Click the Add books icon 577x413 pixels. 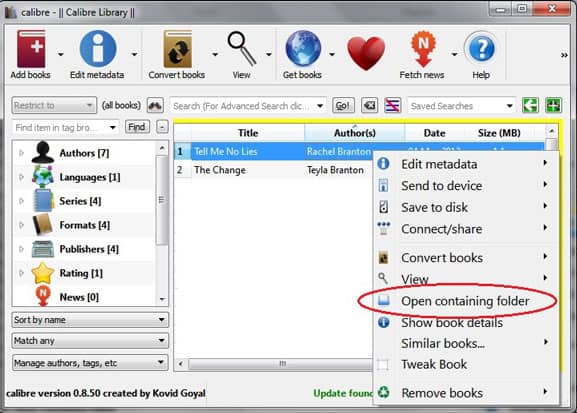pyautogui.click(x=32, y=49)
